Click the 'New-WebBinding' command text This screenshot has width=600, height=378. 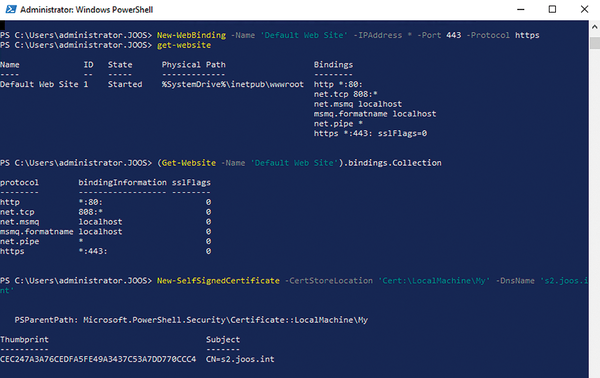pyautogui.click(x=191, y=35)
